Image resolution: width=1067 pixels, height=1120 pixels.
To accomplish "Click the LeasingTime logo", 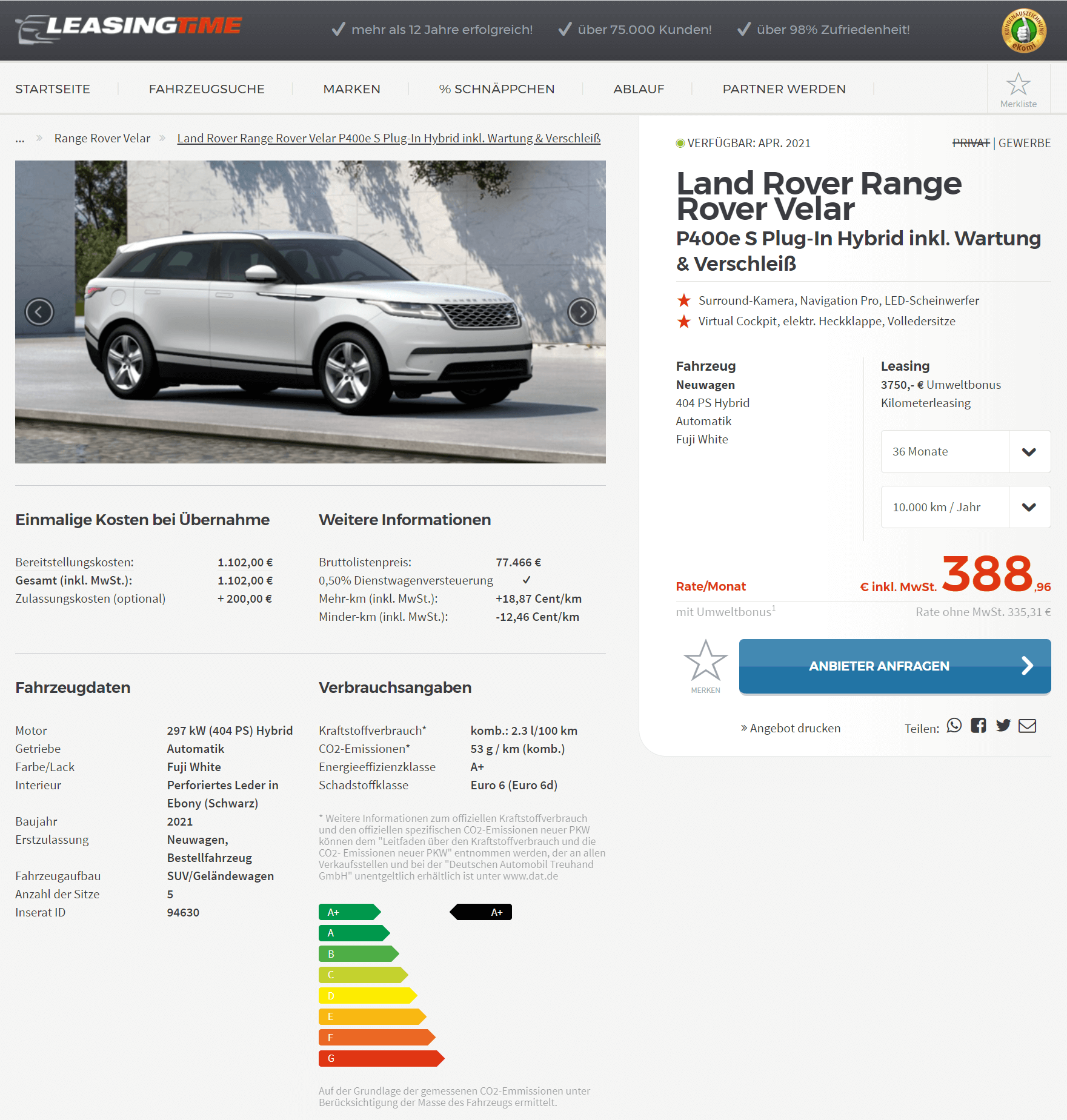I will pos(129,28).
